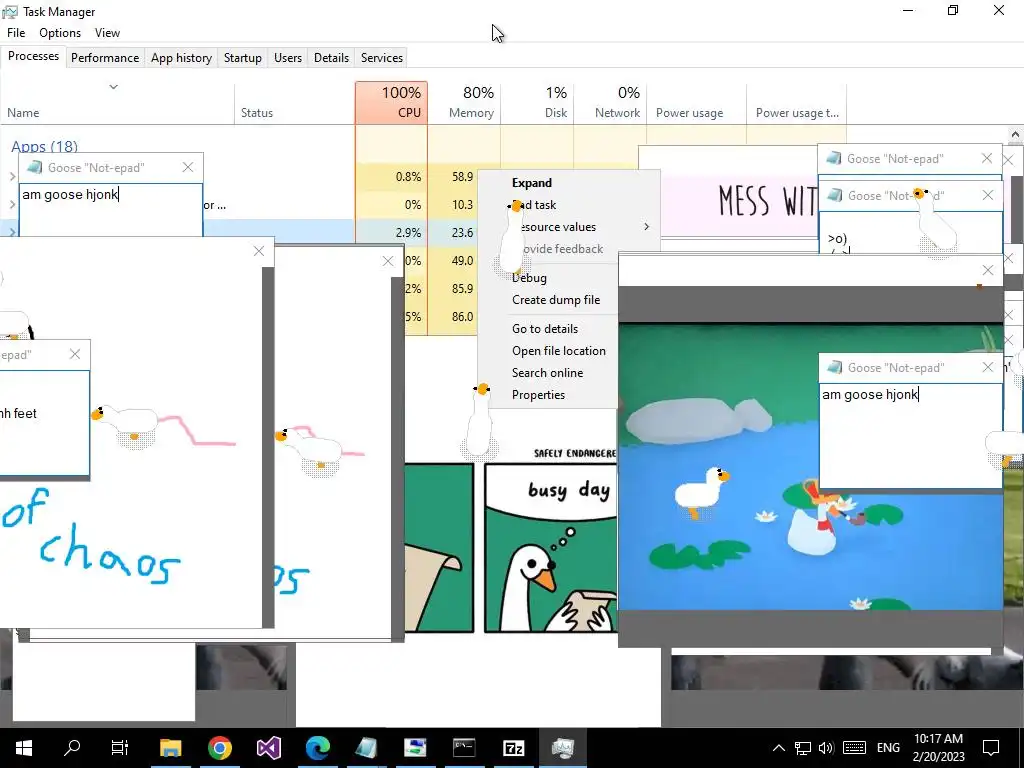Click the busy day goose comic panel
The height and width of the screenshot is (768, 1024).
pyautogui.click(x=551, y=548)
